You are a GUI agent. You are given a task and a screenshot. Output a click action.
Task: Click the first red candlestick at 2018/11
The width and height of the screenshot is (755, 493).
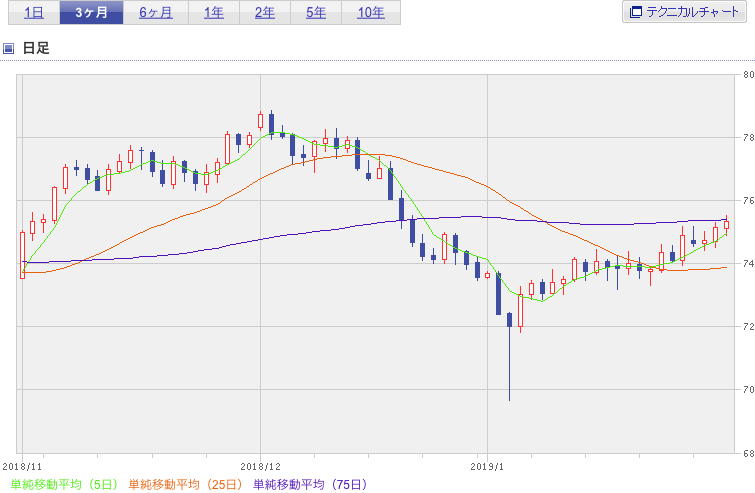point(23,255)
